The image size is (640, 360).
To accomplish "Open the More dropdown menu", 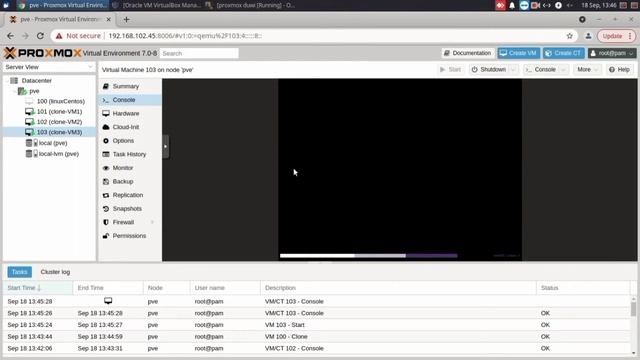I will 587,69.
